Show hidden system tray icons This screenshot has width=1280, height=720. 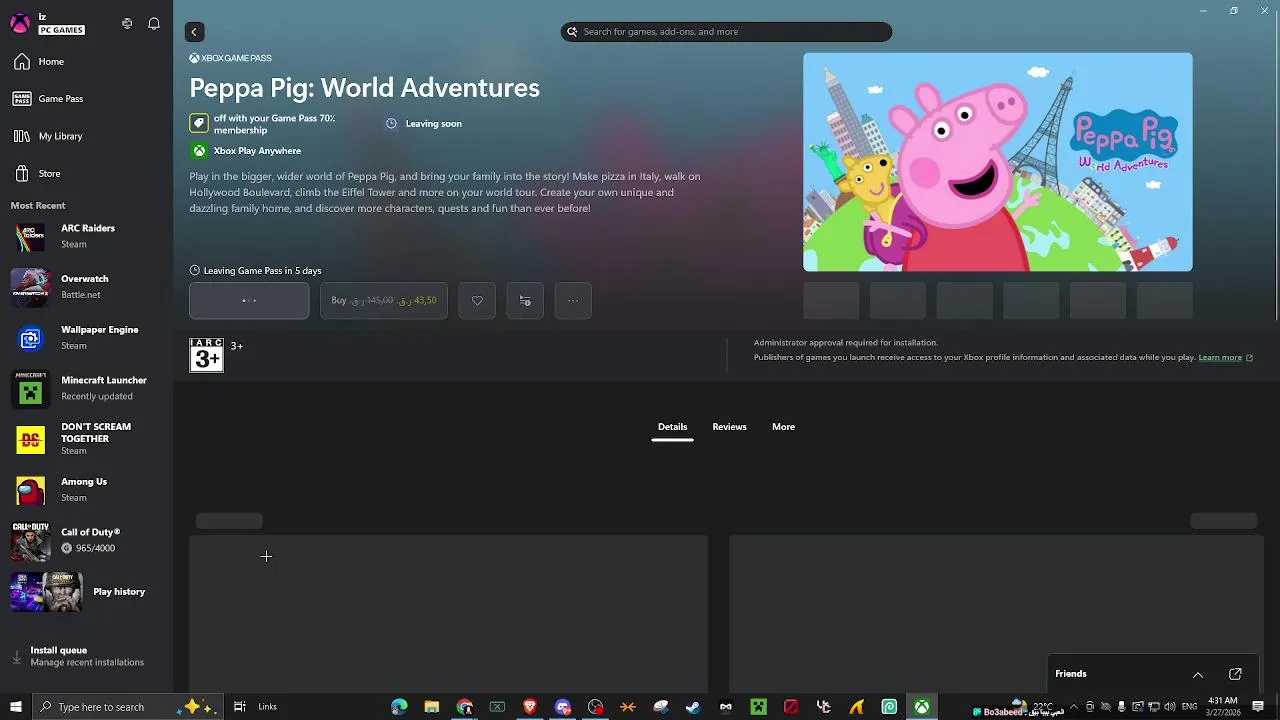(1074, 707)
